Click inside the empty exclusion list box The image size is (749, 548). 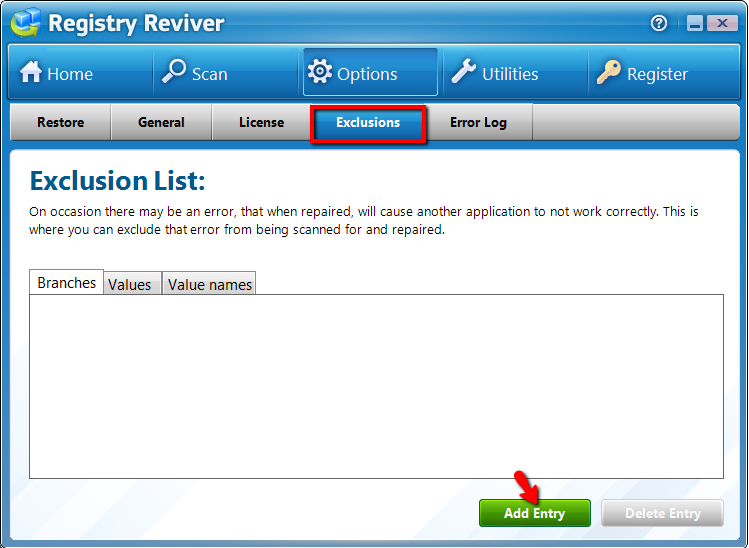pyautogui.click(x=375, y=385)
